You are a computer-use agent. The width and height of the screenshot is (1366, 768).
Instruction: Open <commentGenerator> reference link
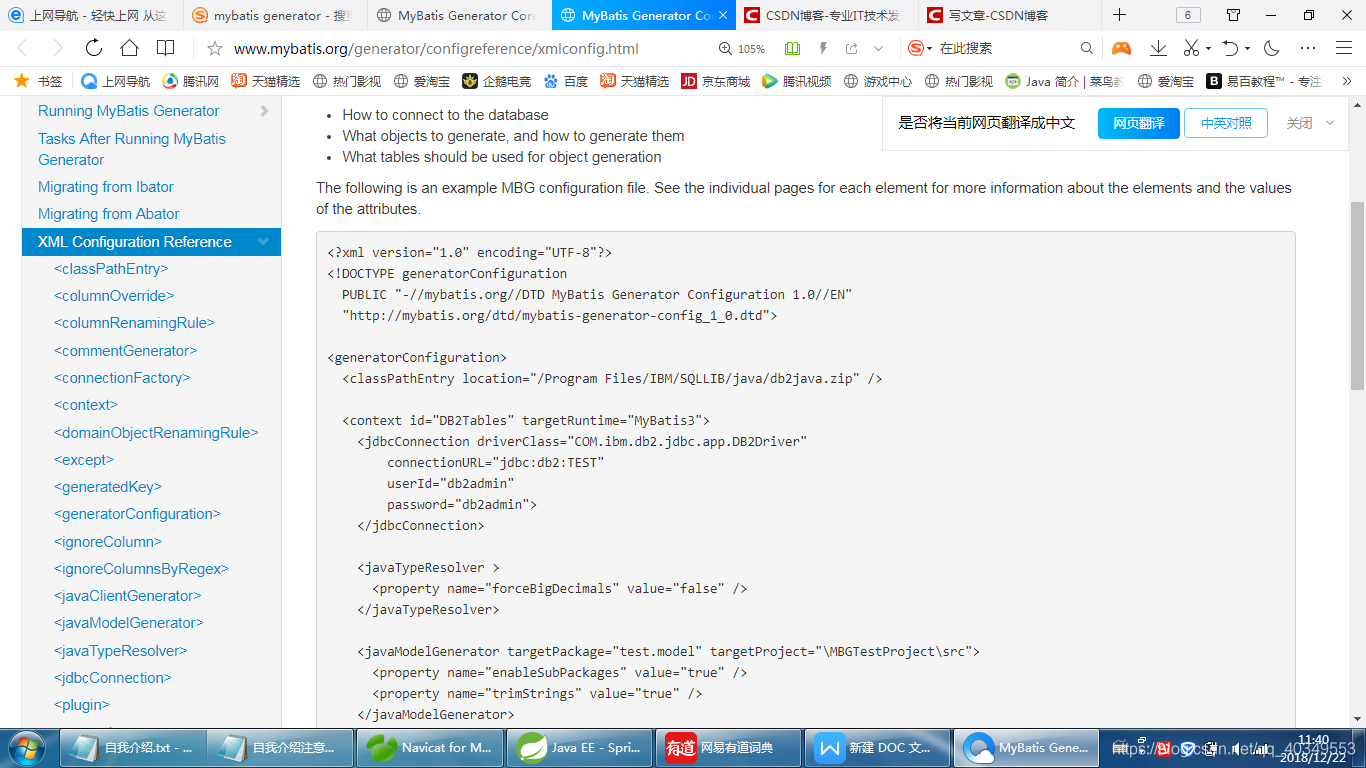(126, 351)
